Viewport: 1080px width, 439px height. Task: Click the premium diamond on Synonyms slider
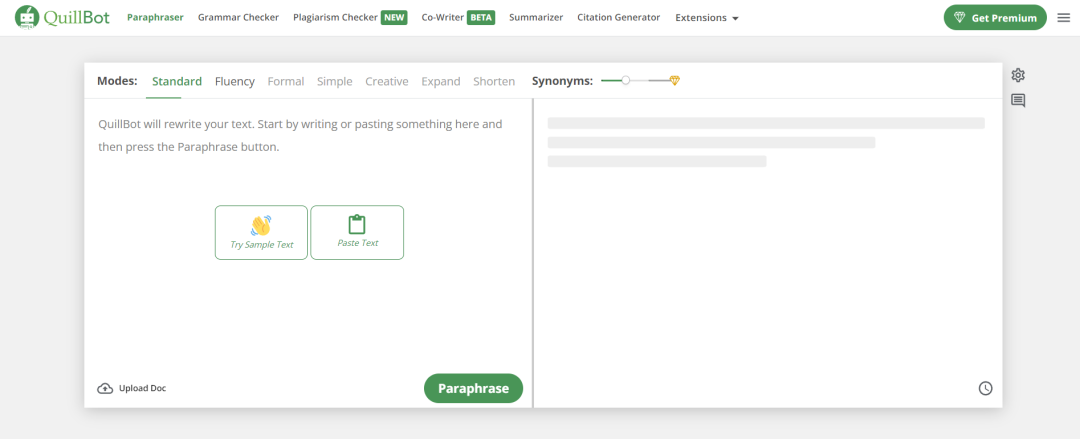click(674, 81)
